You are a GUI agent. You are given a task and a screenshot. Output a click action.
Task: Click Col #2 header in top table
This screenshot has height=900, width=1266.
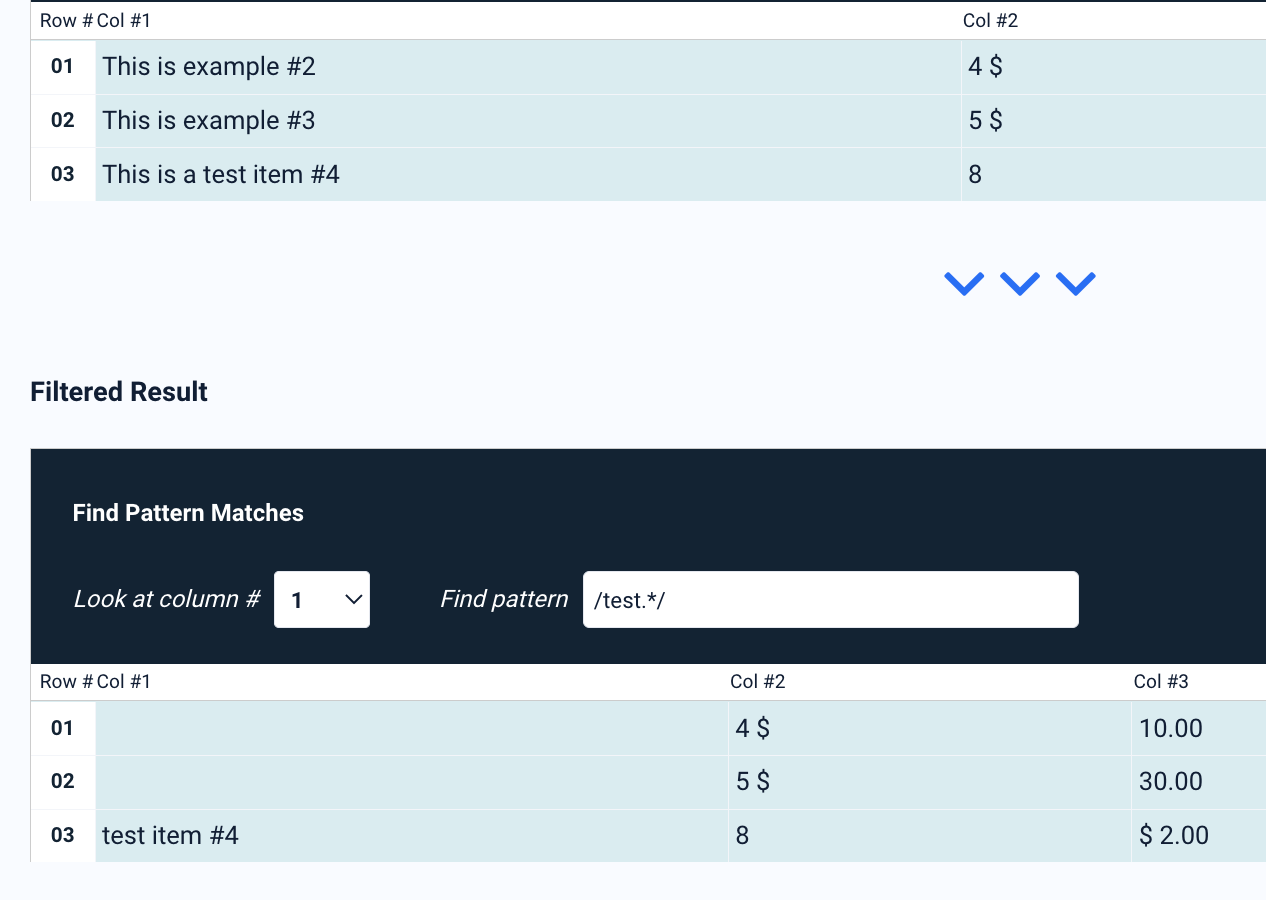click(x=990, y=21)
